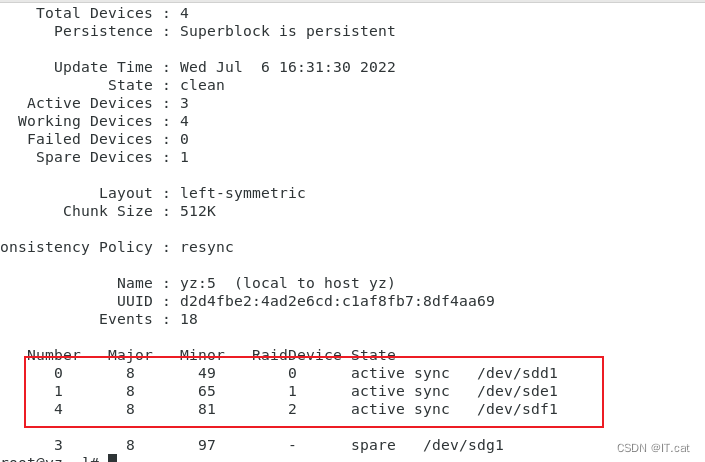Click the yz:5 array name
Image resolution: width=705 pixels, height=462 pixels.
[x=198, y=283]
